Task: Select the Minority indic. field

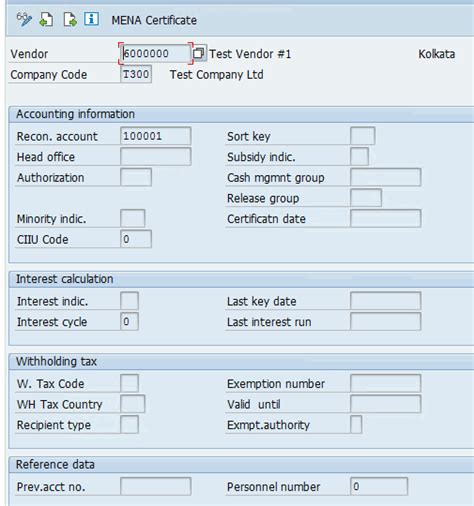Action: 133,219
